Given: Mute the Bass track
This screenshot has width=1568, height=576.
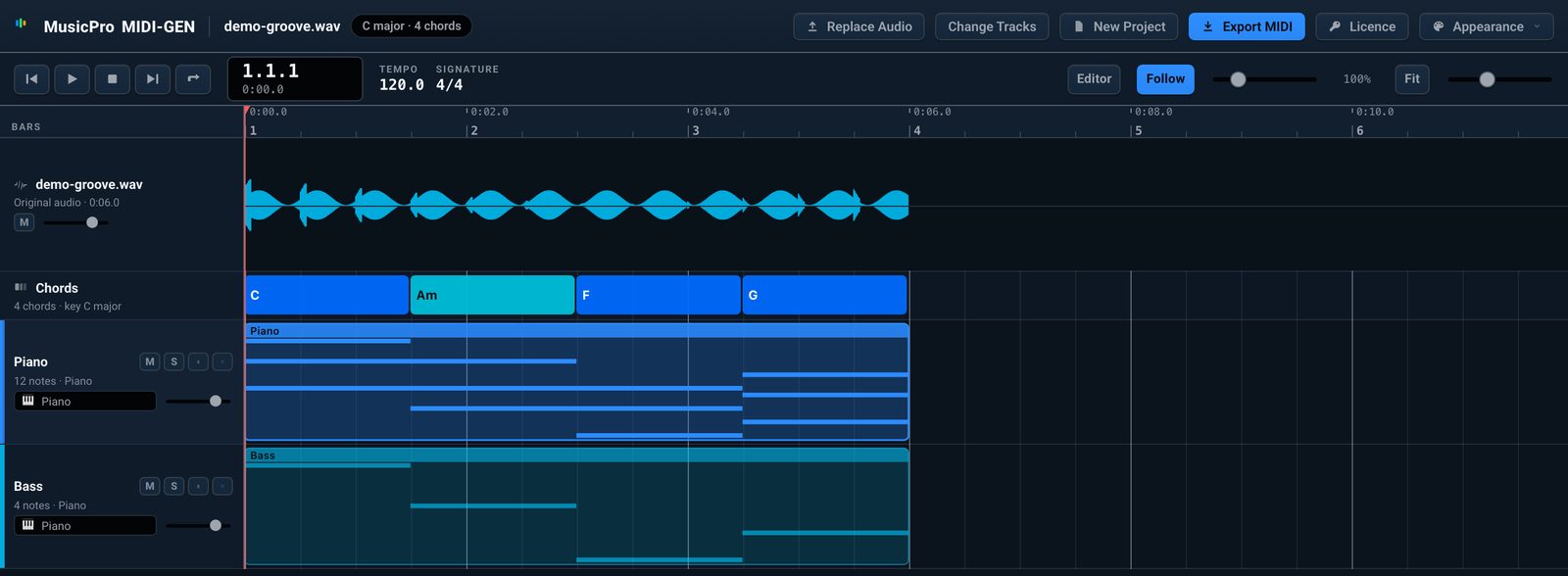Looking at the screenshot, I should [150, 486].
